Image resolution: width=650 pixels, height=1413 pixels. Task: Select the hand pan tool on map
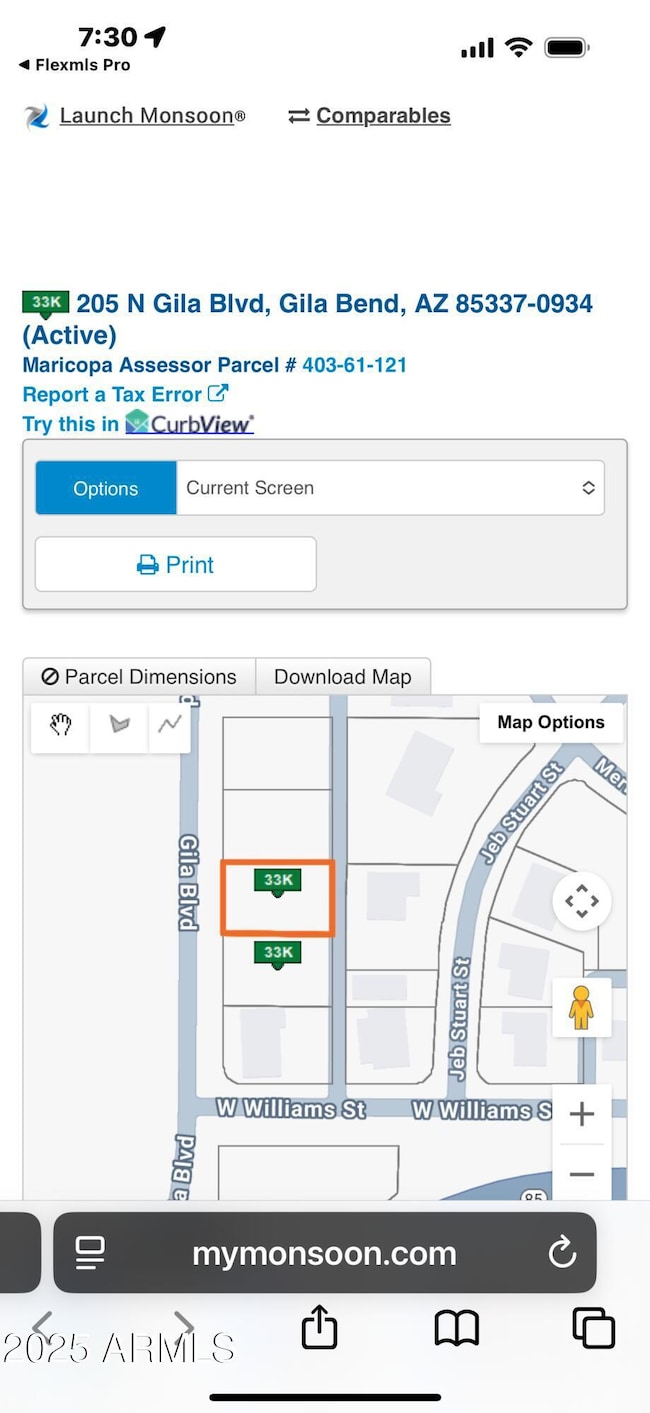tap(61, 725)
